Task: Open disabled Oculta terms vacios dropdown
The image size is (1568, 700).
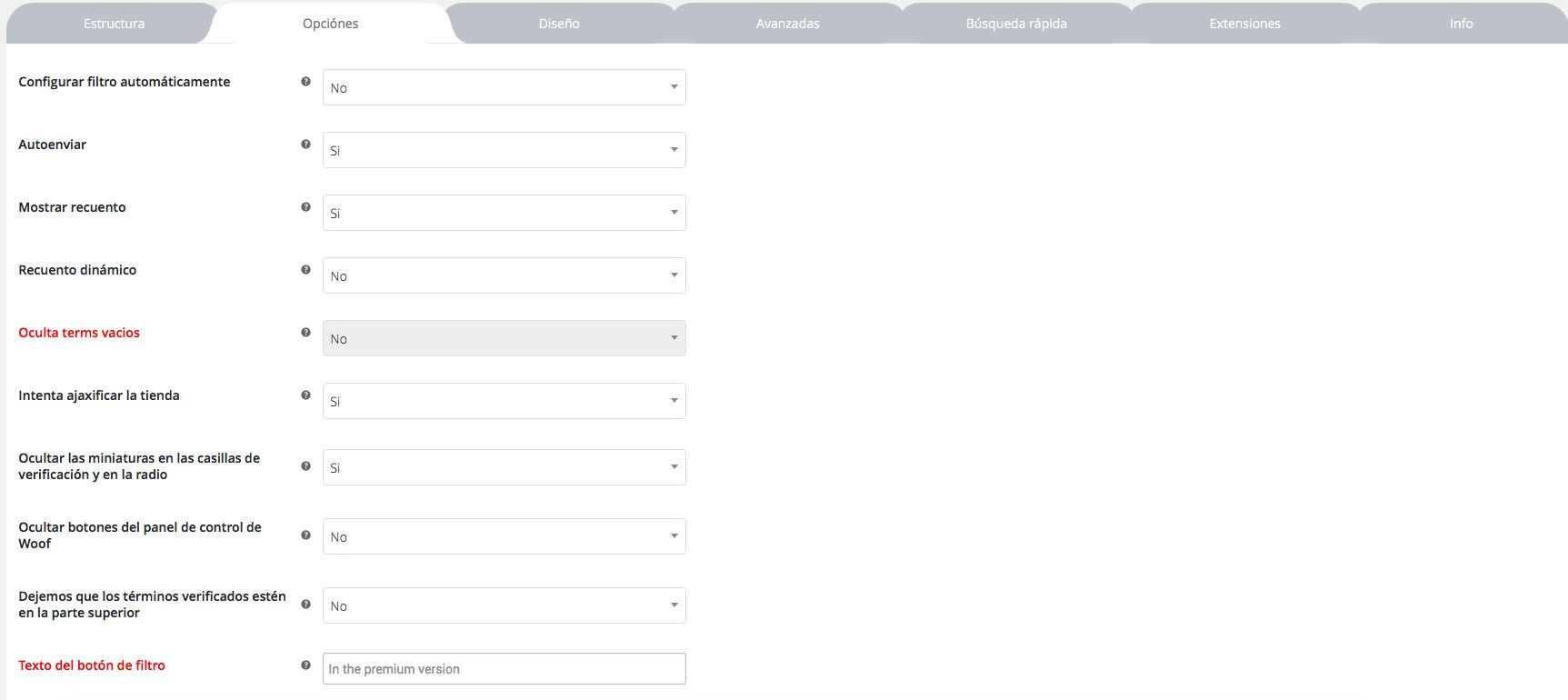Action: click(x=504, y=338)
